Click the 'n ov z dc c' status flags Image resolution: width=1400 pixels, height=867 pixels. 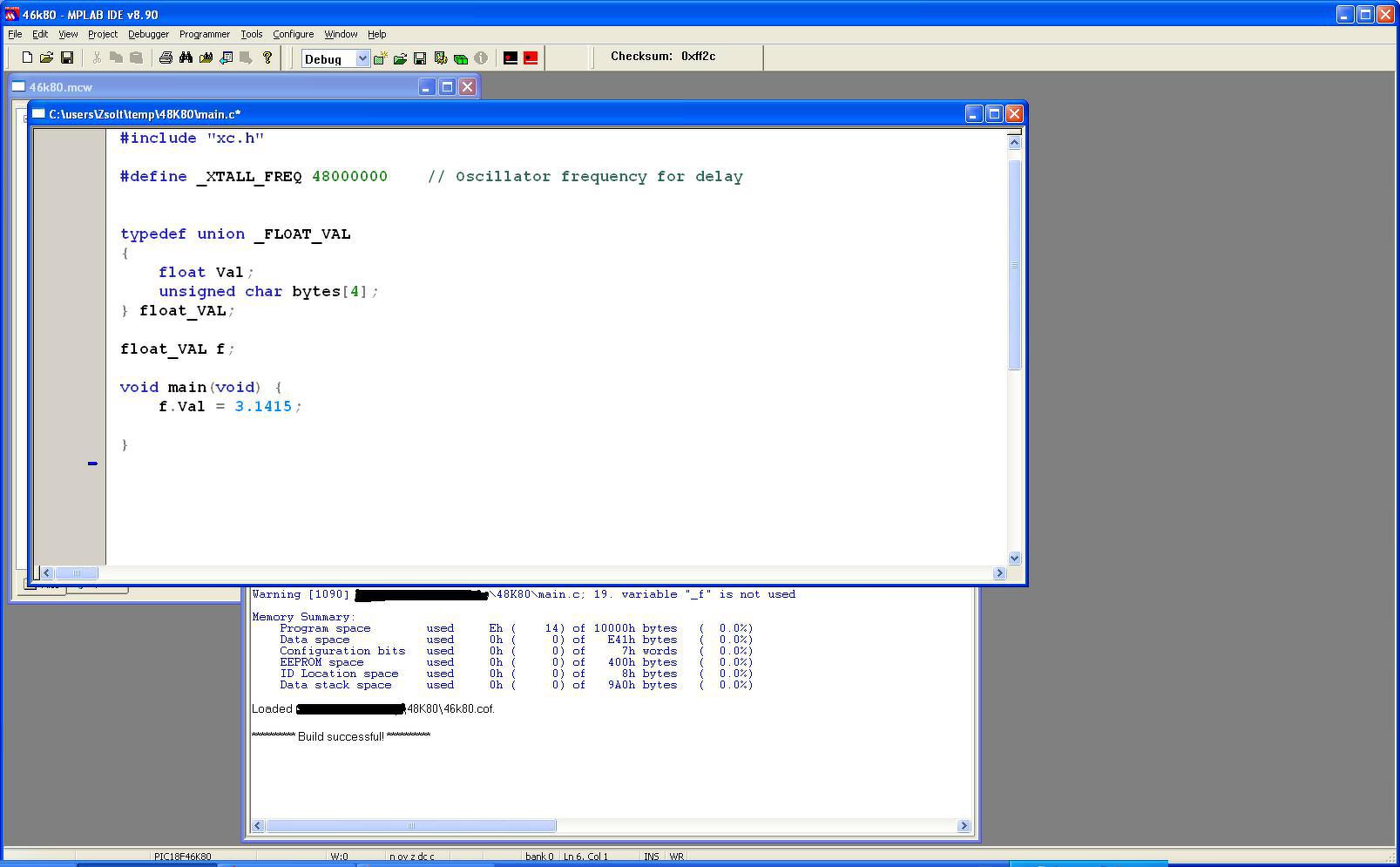tap(411, 857)
